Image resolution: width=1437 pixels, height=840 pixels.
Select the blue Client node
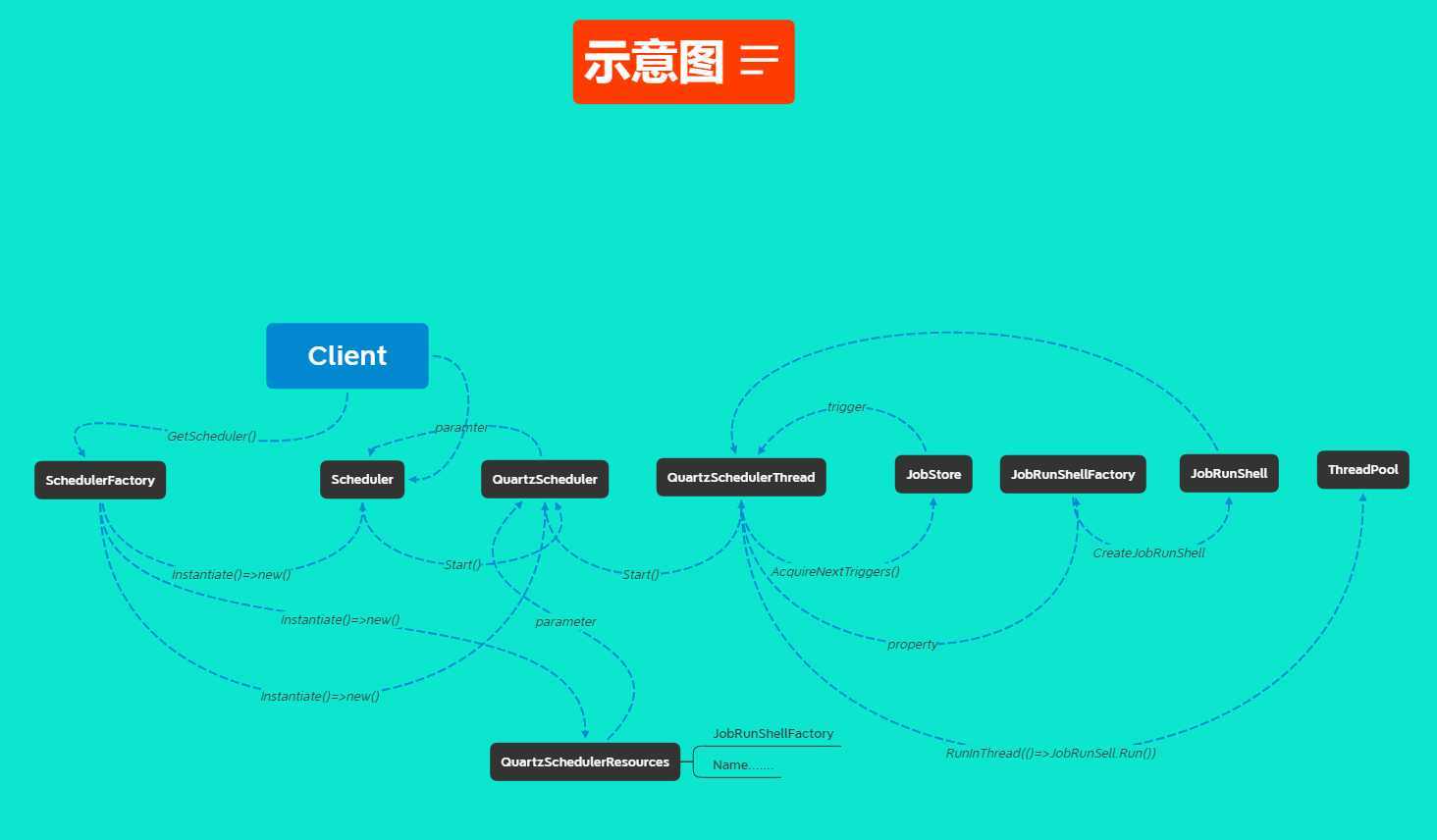(347, 356)
